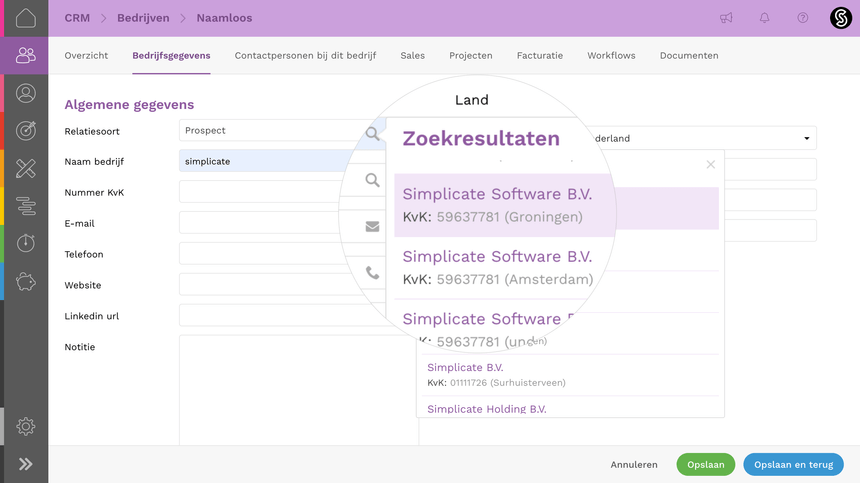Switch to the Facturatie tab
Image resolution: width=860 pixels, height=483 pixels.
point(540,55)
